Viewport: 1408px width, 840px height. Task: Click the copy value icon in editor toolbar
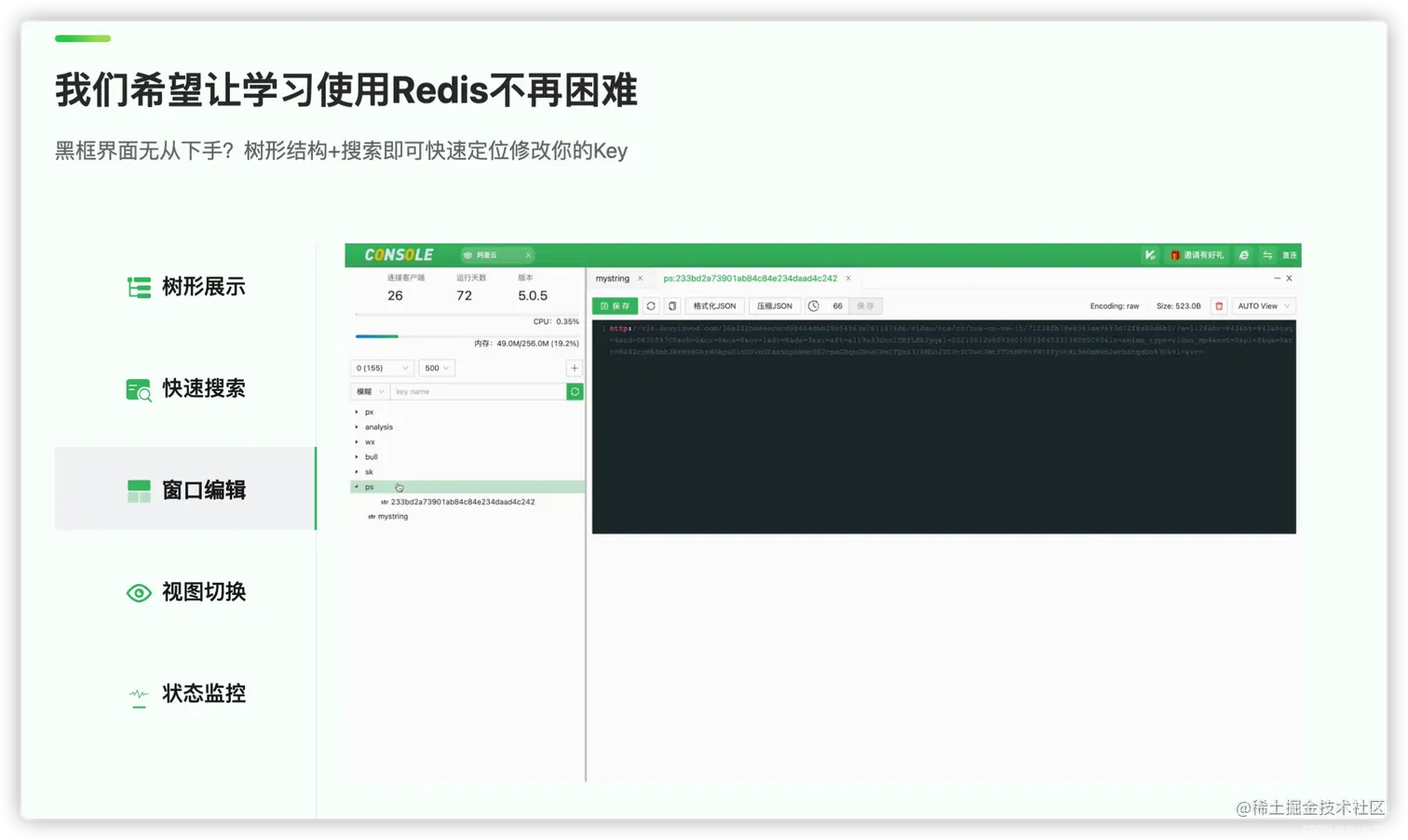[x=672, y=306]
